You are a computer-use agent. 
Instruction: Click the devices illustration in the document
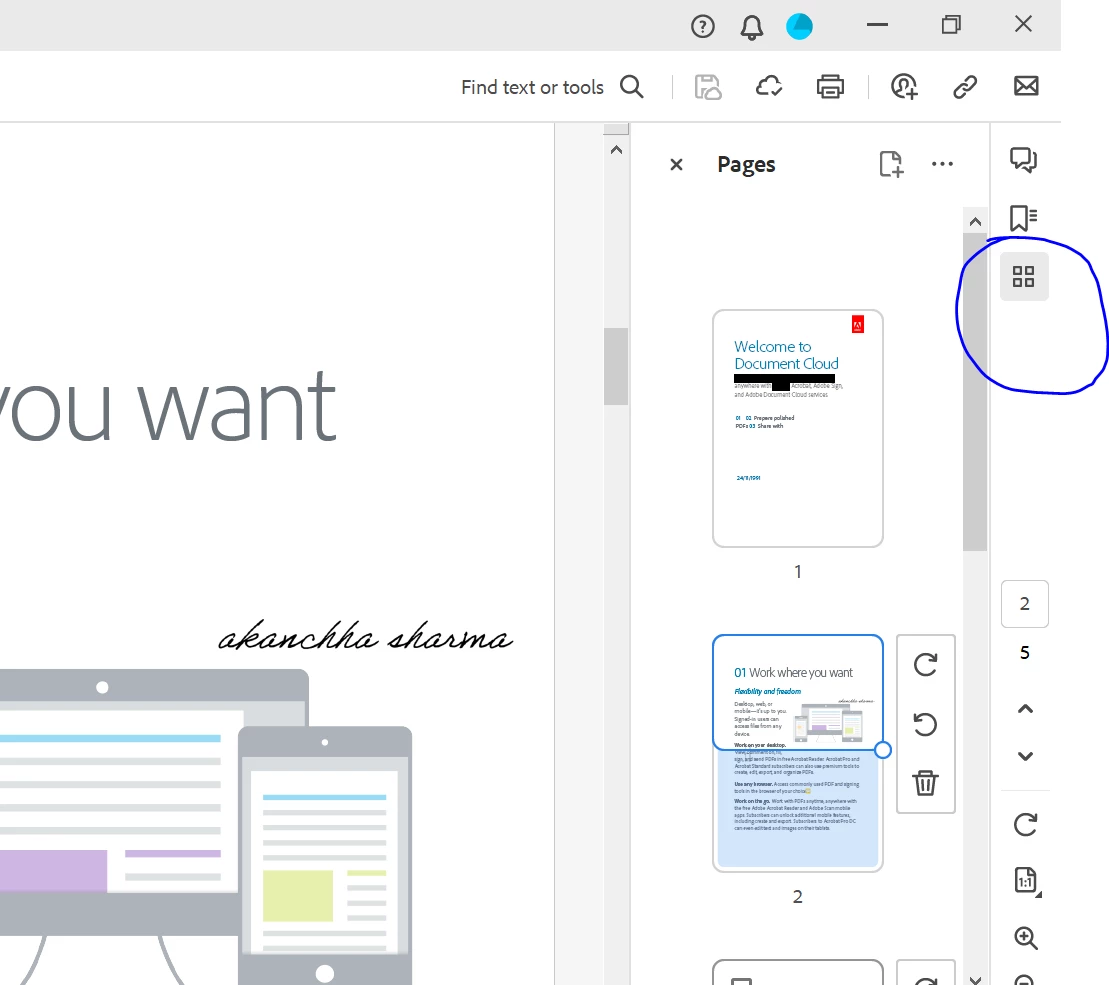coord(206,827)
